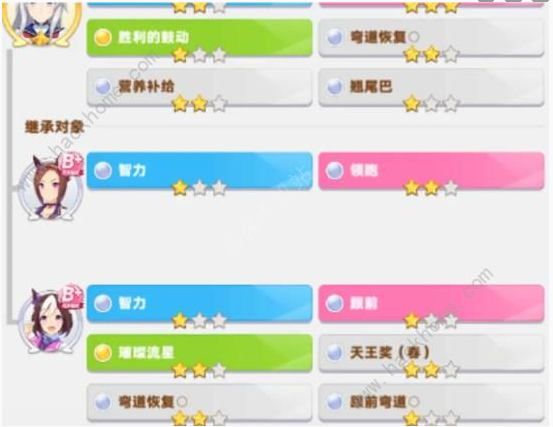The image size is (553, 427).
Task: Click the orb icon next to 营养补给
Action: coord(103,86)
